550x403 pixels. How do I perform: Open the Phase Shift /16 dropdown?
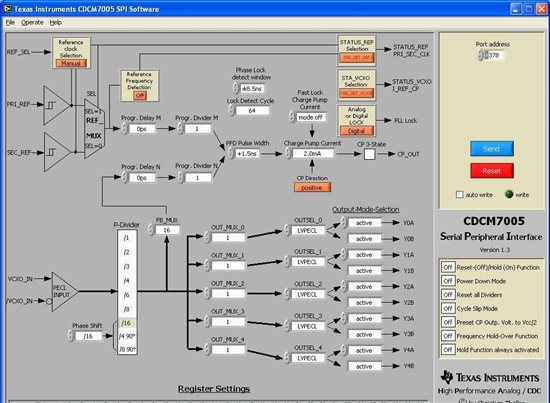(x=88, y=336)
